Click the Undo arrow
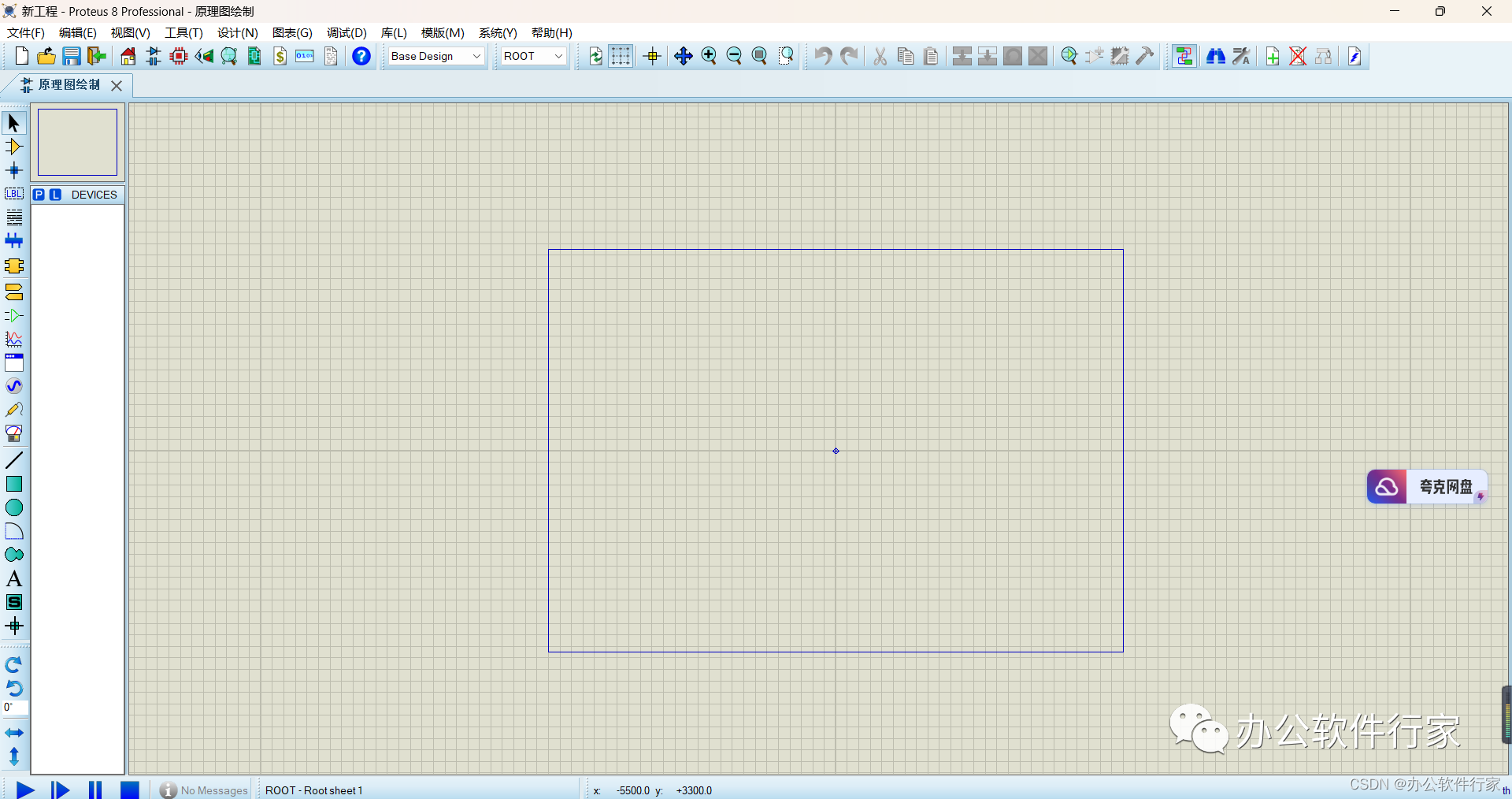 pyautogui.click(x=823, y=56)
